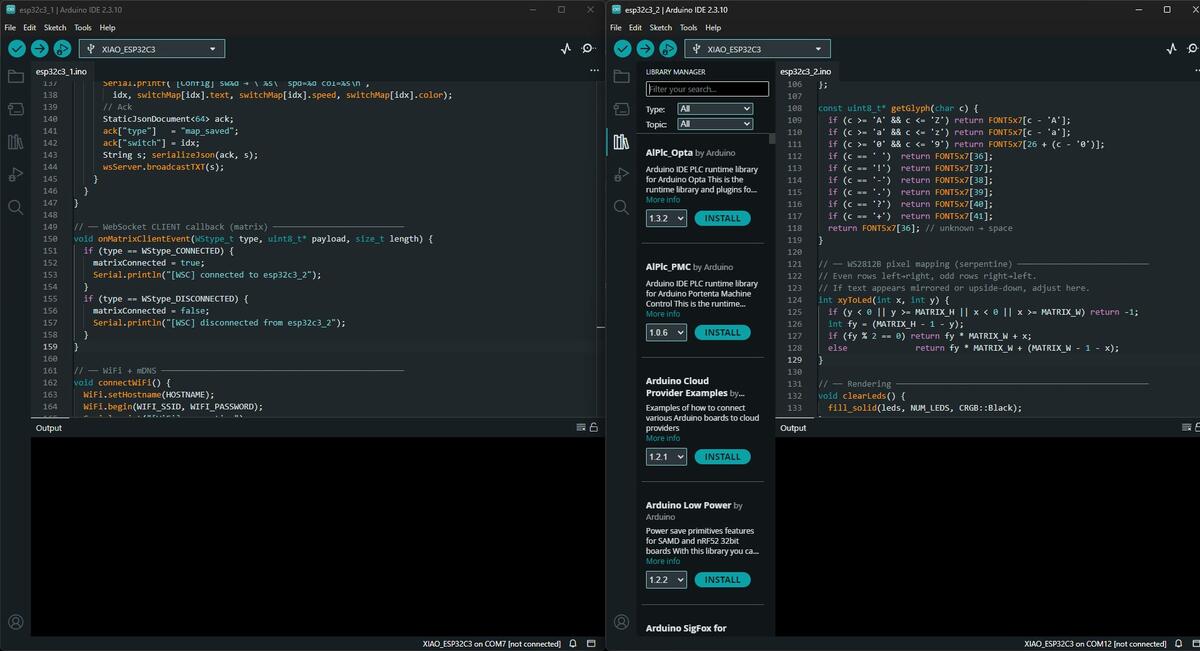The width and height of the screenshot is (1200, 651).
Task: Toggle output lock in esp32c3_2 Output panel
Action: 1197,427
